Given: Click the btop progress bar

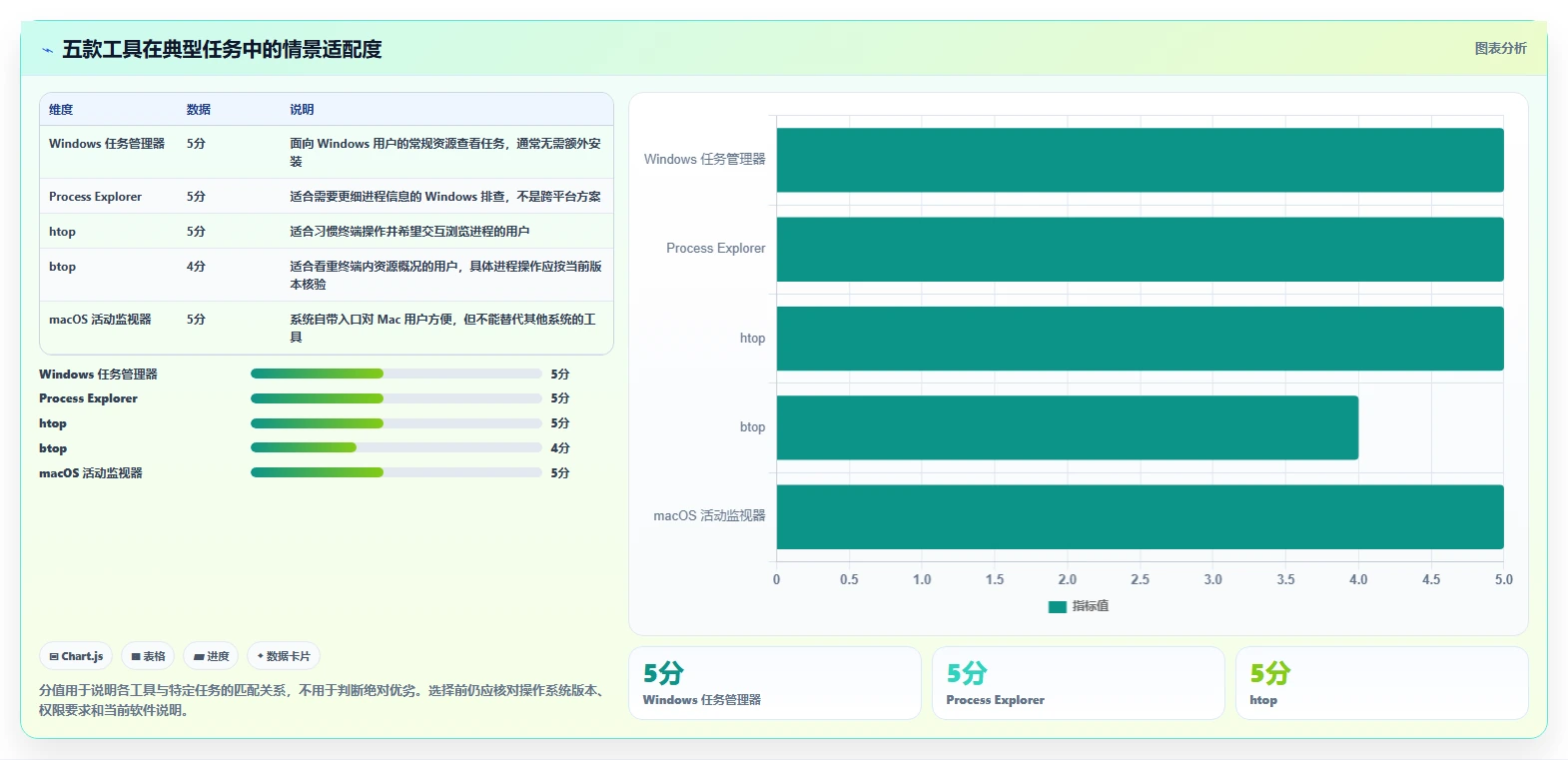Looking at the screenshot, I should pyautogui.click(x=396, y=447).
